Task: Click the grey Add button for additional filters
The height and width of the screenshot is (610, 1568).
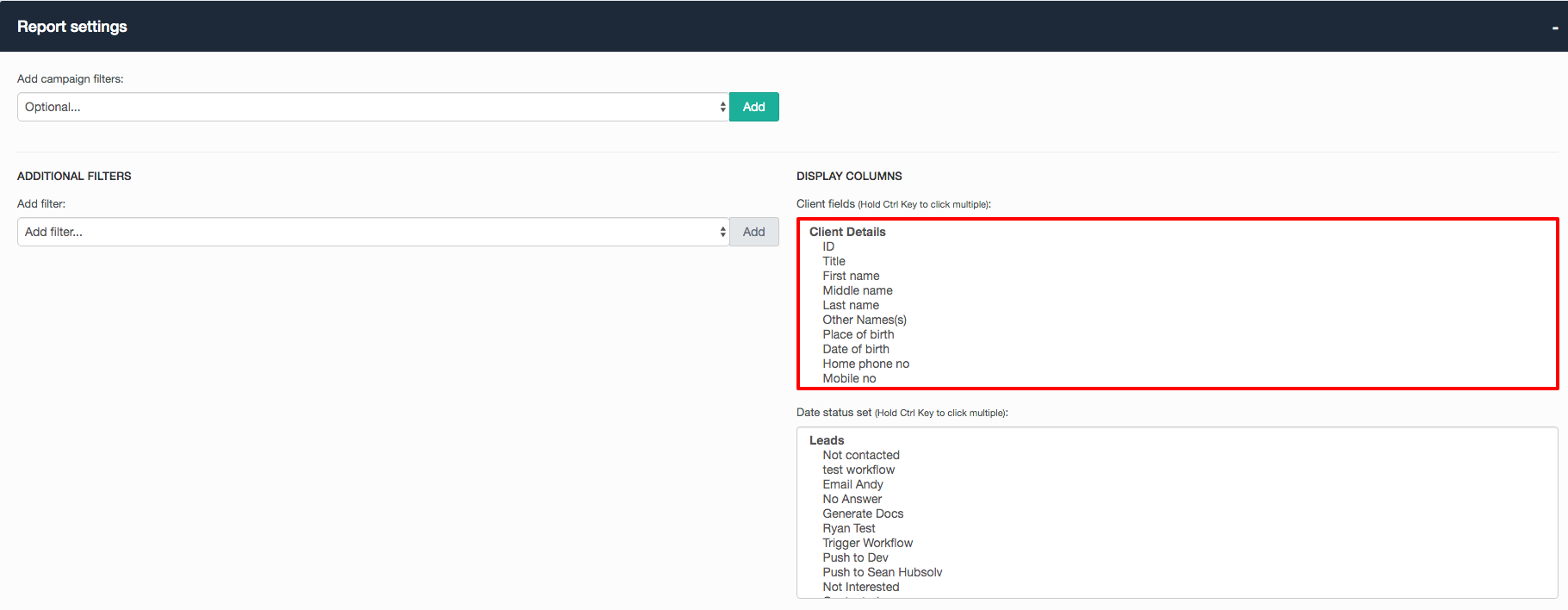Action: [753, 232]
